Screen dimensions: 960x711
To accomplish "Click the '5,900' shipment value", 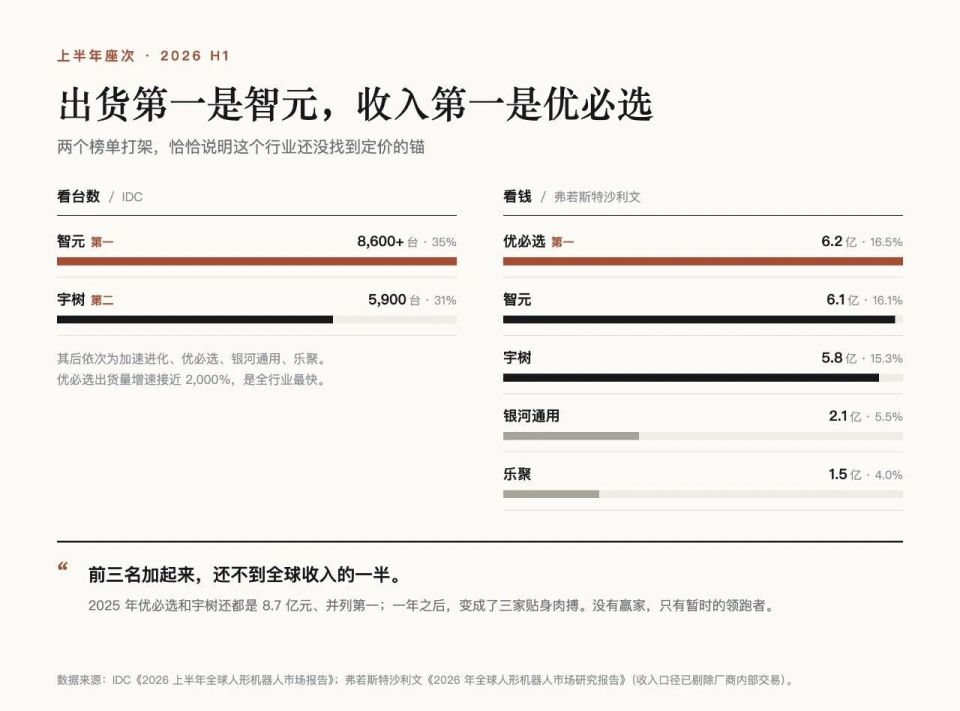I will coord(387,299).
